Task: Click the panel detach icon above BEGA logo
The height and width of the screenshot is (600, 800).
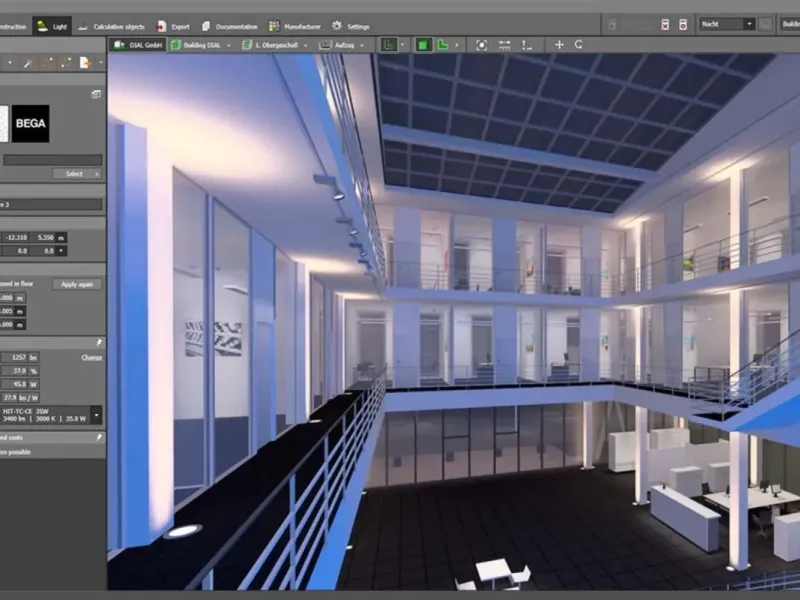Action: [x=96, y=94]
